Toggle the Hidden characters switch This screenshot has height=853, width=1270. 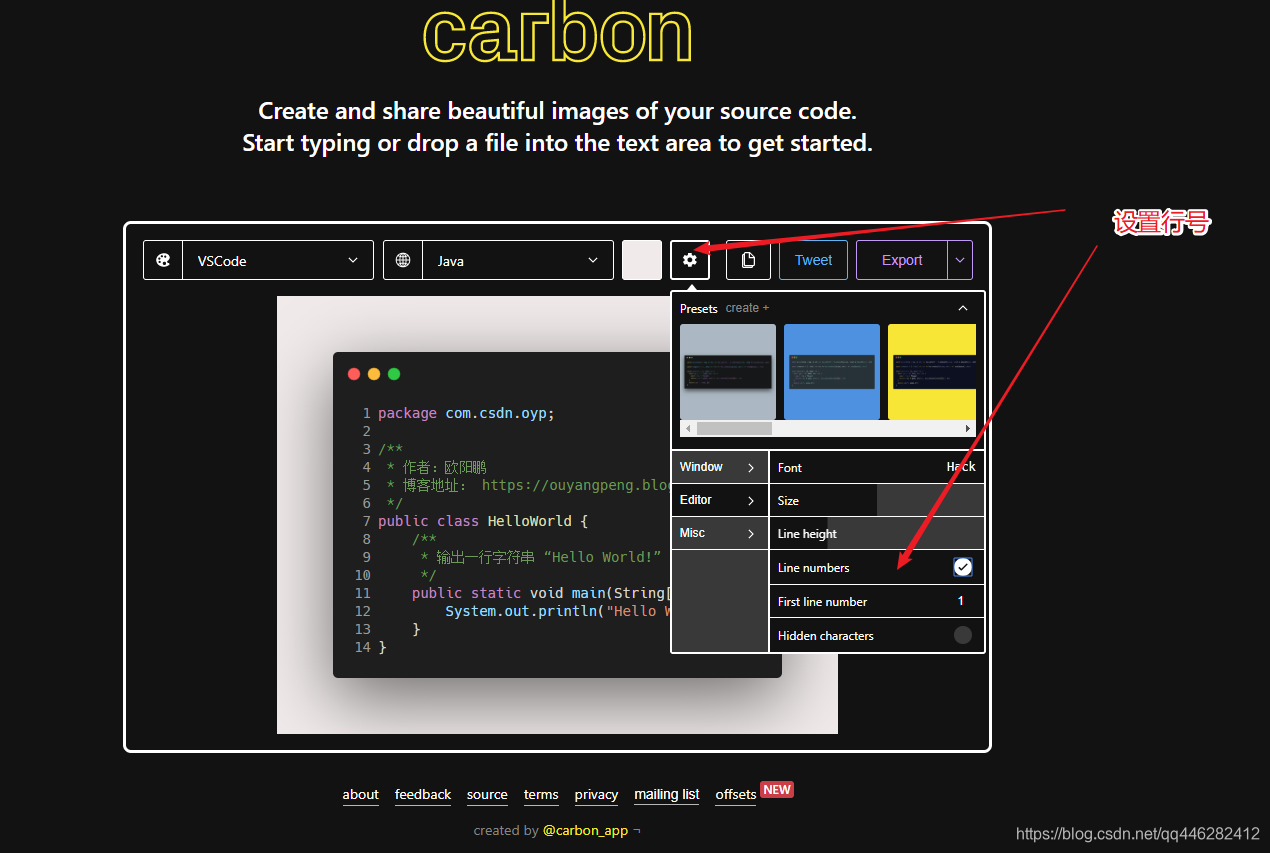click(x=962, y=635)
